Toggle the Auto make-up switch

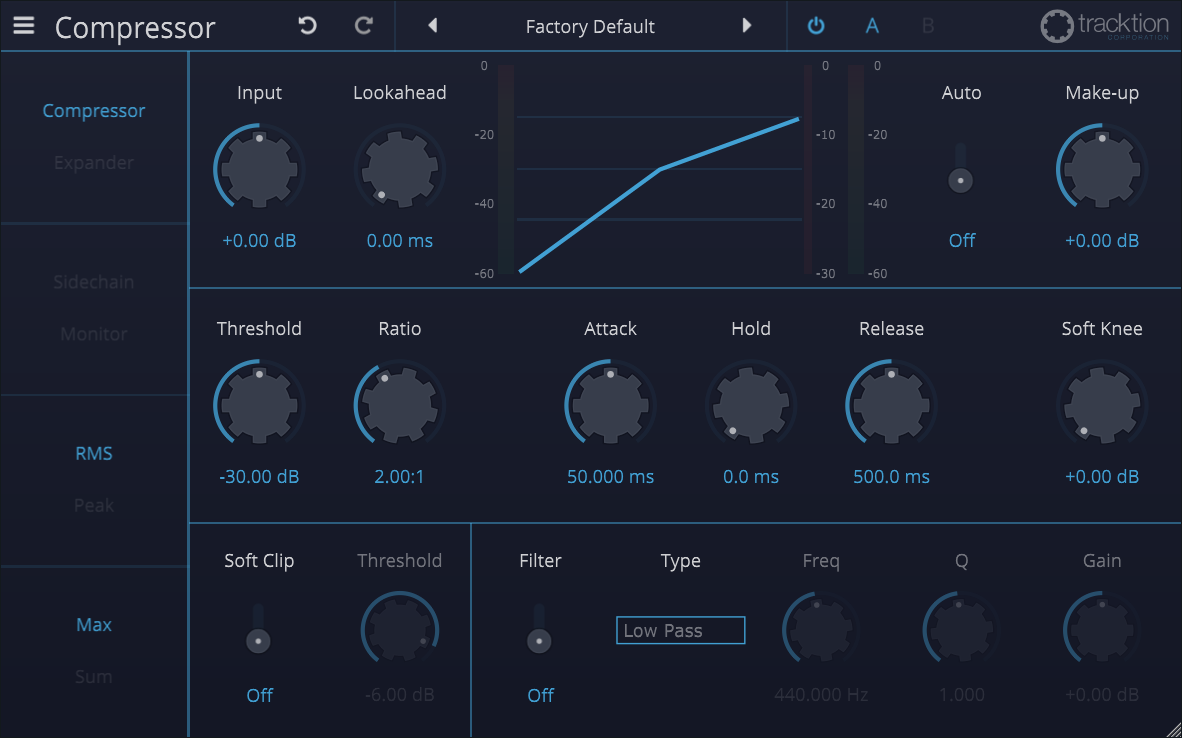pos(961,180)
